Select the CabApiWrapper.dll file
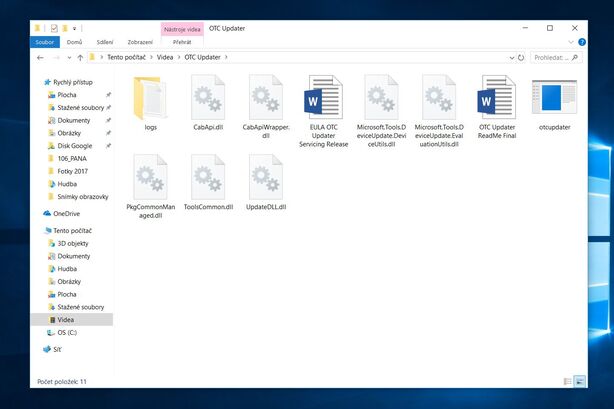The height and width of the screenshot is (409, 614). pos(266,107)
